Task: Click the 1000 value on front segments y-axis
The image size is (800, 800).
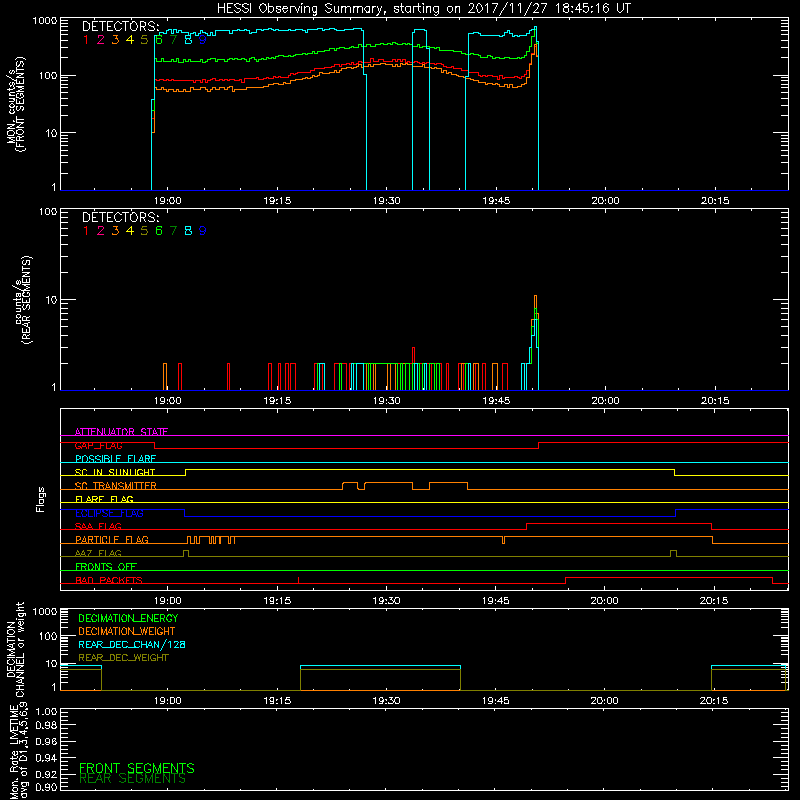Action: click(x=45, y=21)
